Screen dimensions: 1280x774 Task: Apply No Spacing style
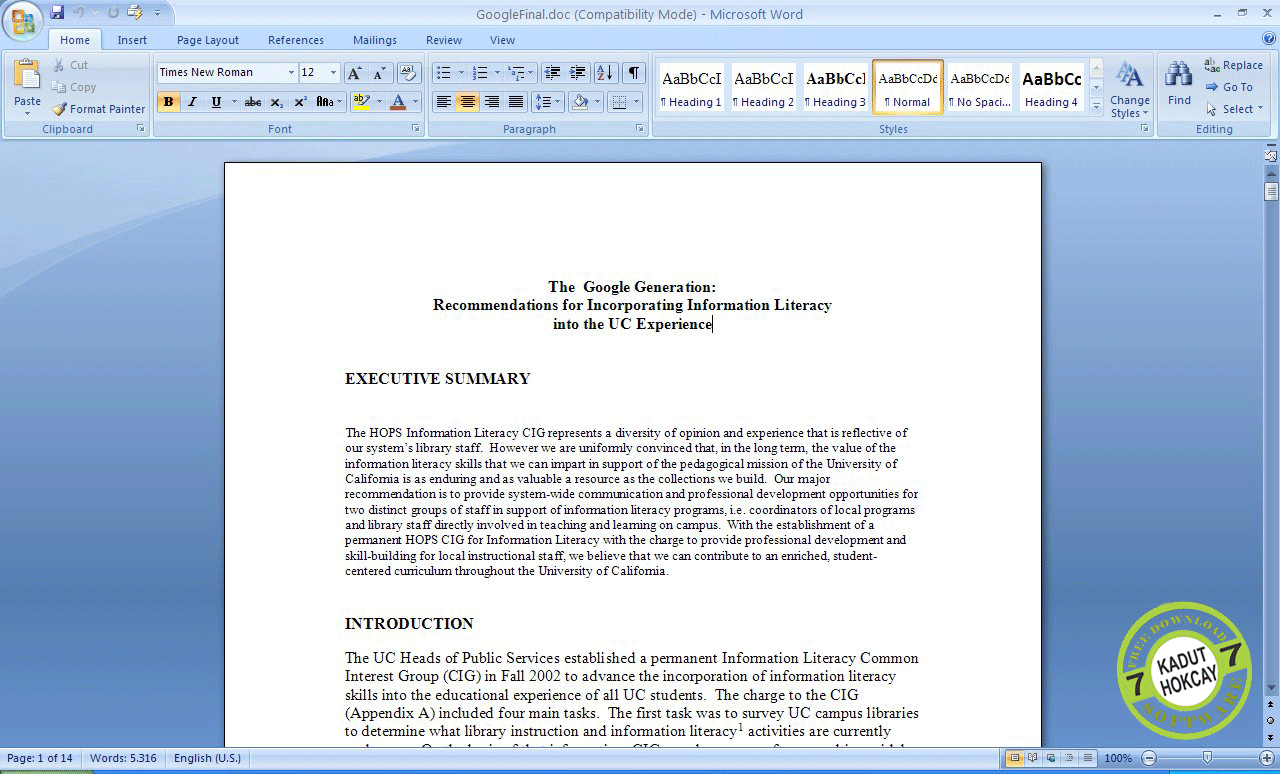pyautogui.click(x=979, y=87)
